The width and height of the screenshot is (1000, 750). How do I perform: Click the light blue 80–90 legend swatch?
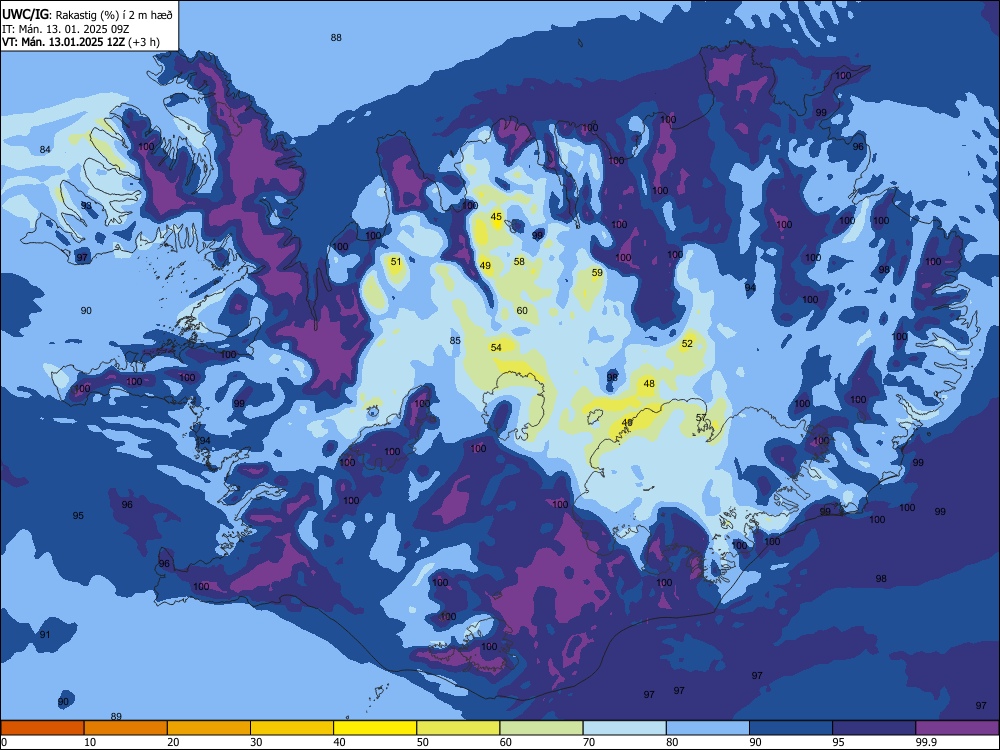coord(708,728)
